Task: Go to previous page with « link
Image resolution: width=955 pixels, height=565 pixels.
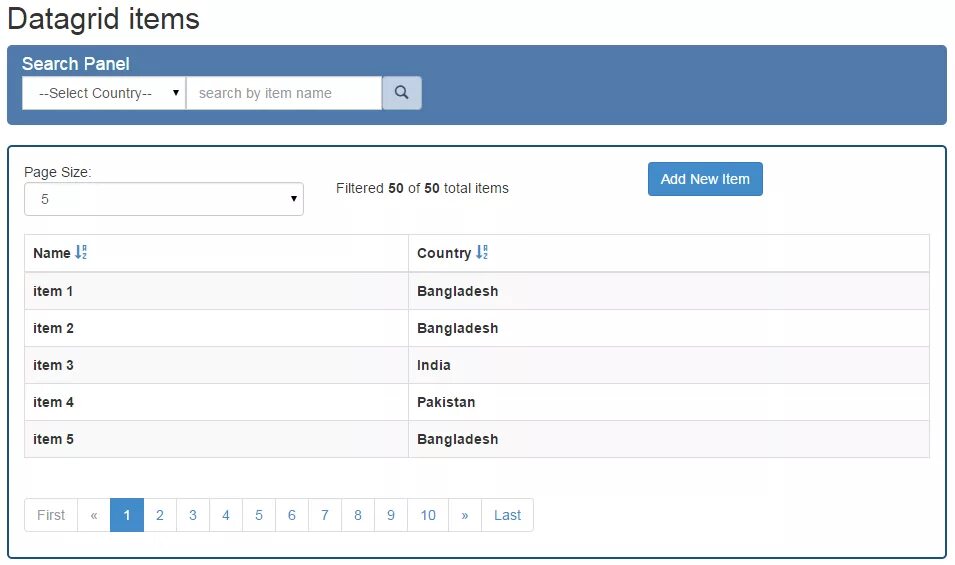Action: 94,515
